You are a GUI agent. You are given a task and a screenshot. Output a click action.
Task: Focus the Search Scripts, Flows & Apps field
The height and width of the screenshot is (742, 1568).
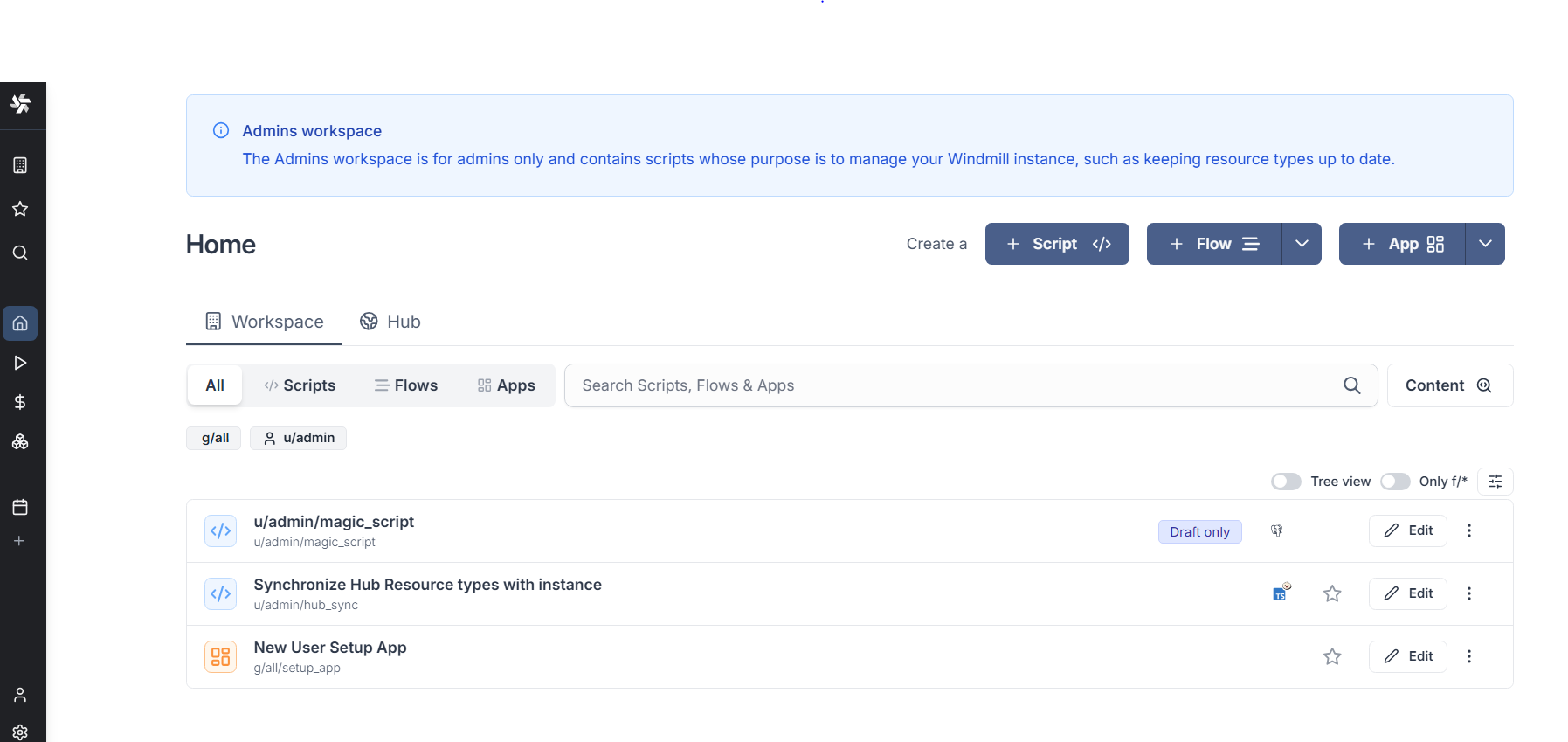[x=957, y=385]
